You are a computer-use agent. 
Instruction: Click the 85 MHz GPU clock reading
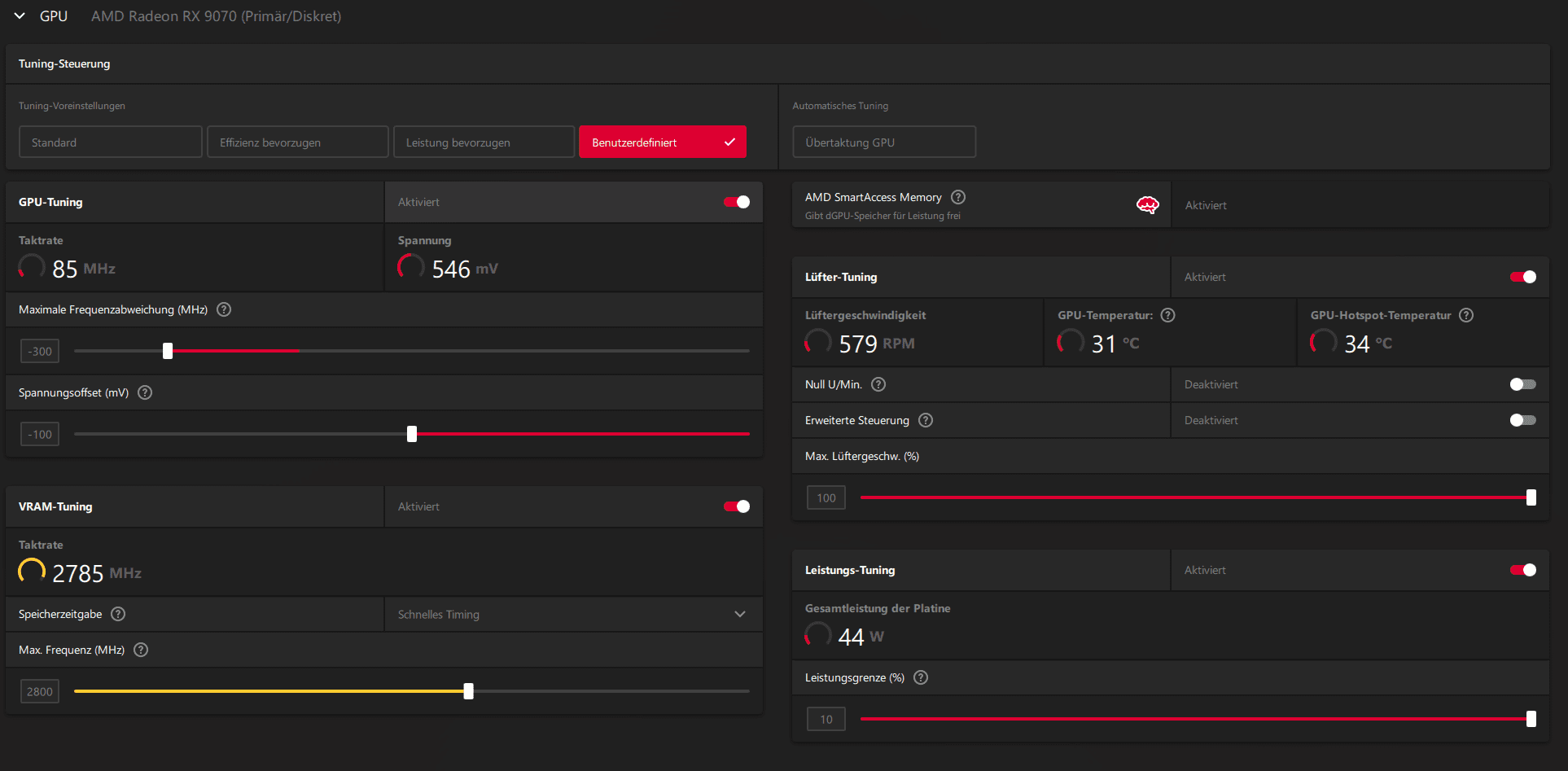[84, 269]
